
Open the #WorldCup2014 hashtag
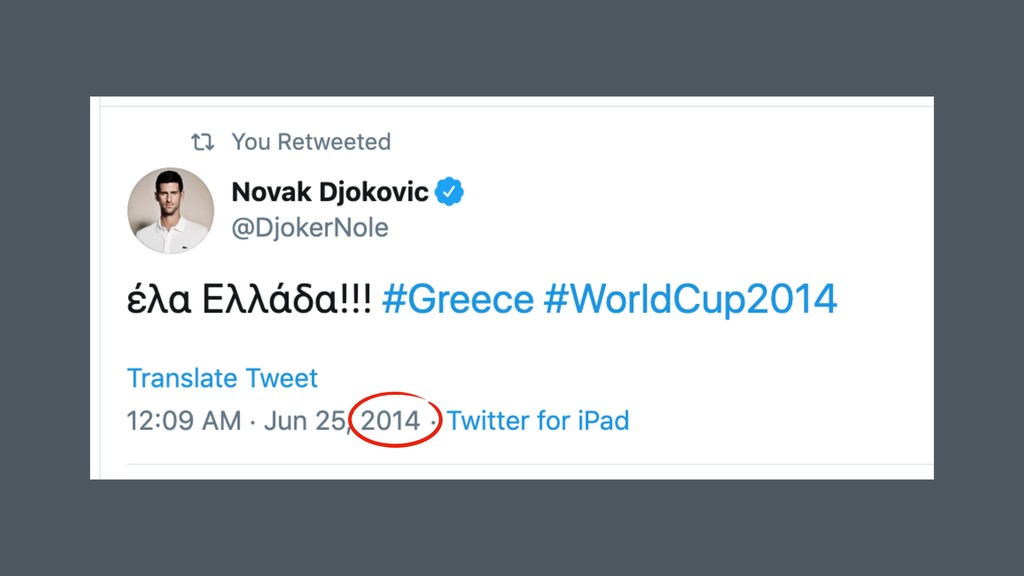(690, 298)
